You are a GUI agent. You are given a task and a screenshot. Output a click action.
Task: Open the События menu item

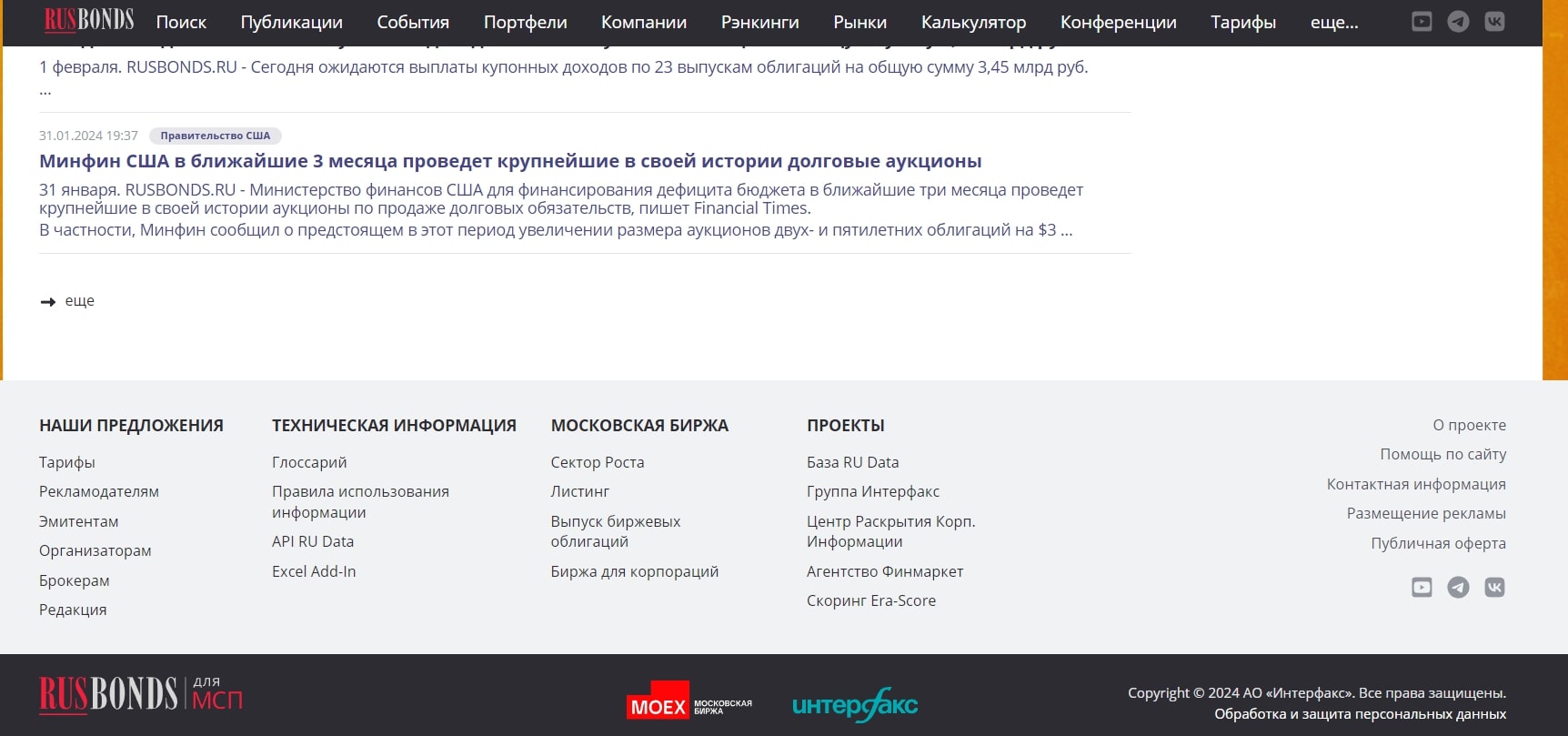coord(413,22)
